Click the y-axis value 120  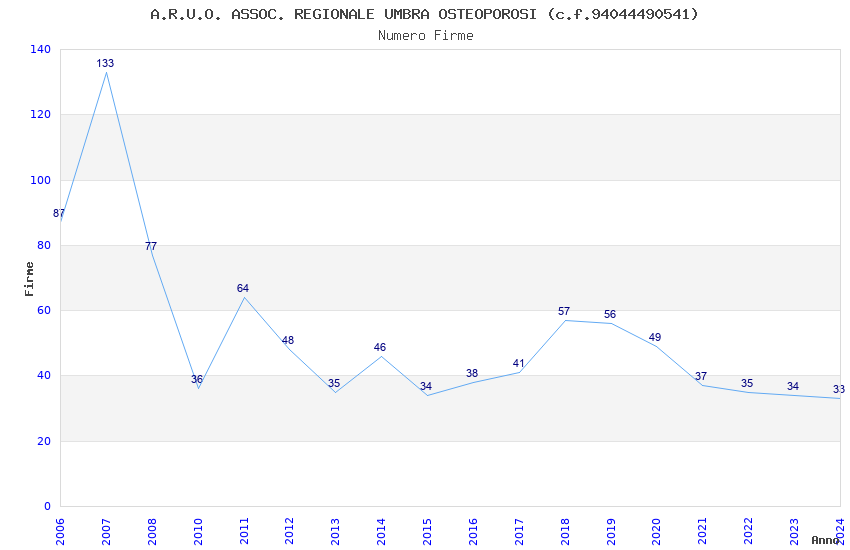click(41, 114)
